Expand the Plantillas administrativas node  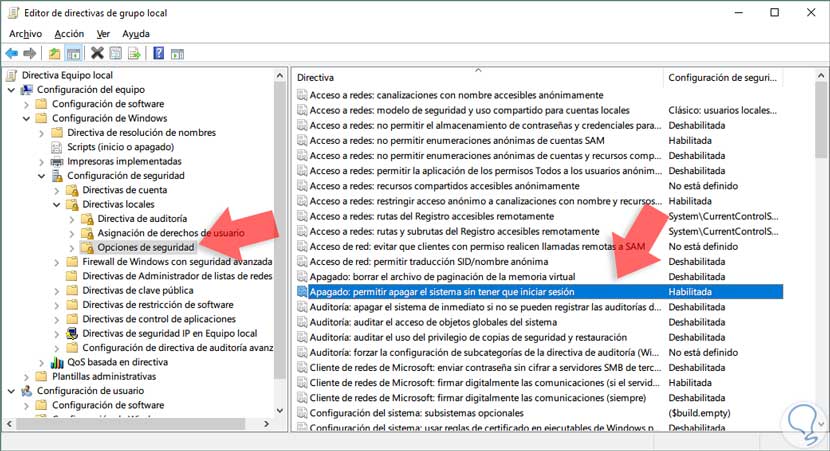coord(26,377)
